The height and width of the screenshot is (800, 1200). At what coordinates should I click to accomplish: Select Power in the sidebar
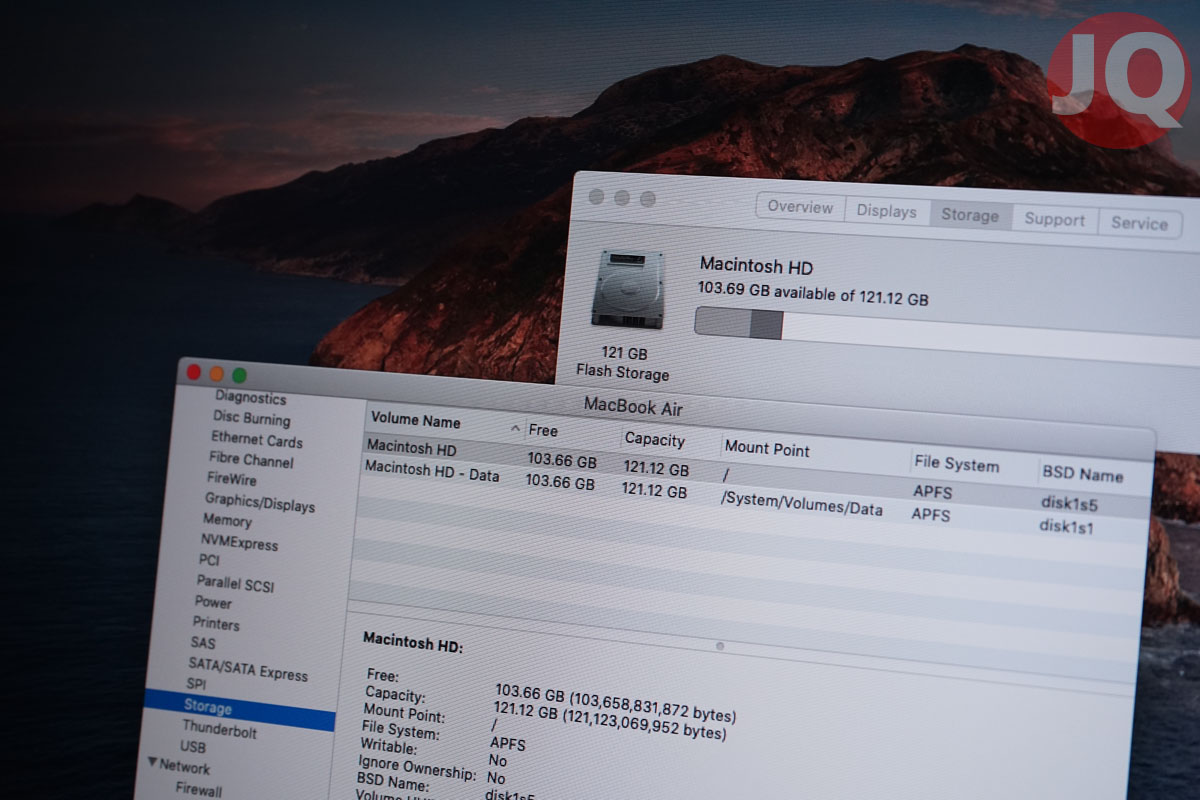[213, 602]
